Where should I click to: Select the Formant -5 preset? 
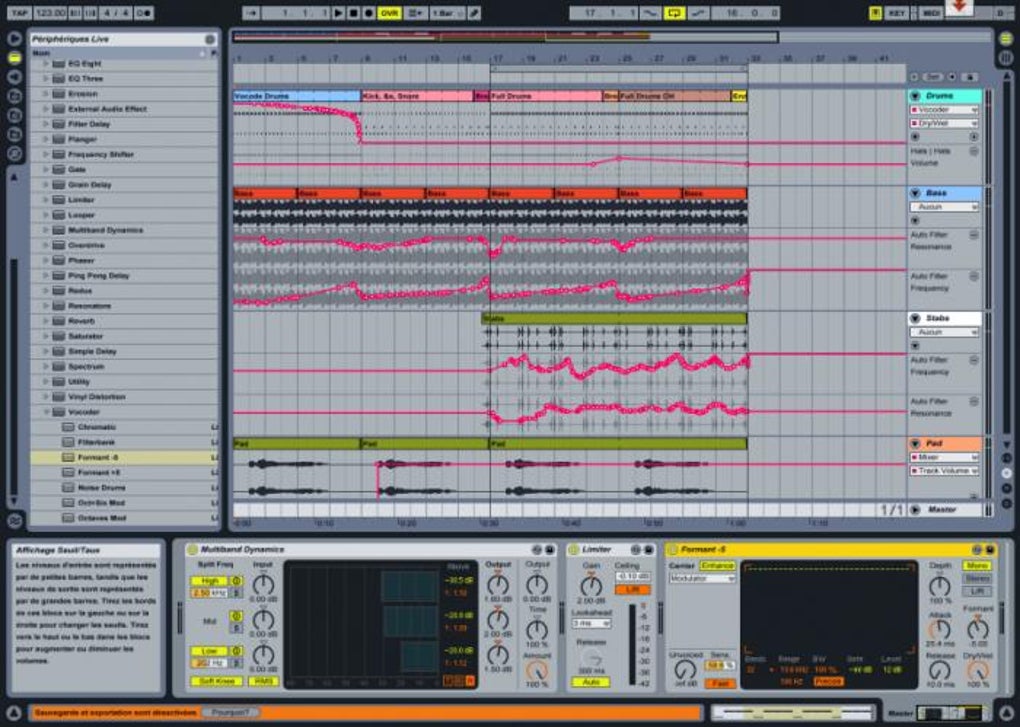(124, 457)
